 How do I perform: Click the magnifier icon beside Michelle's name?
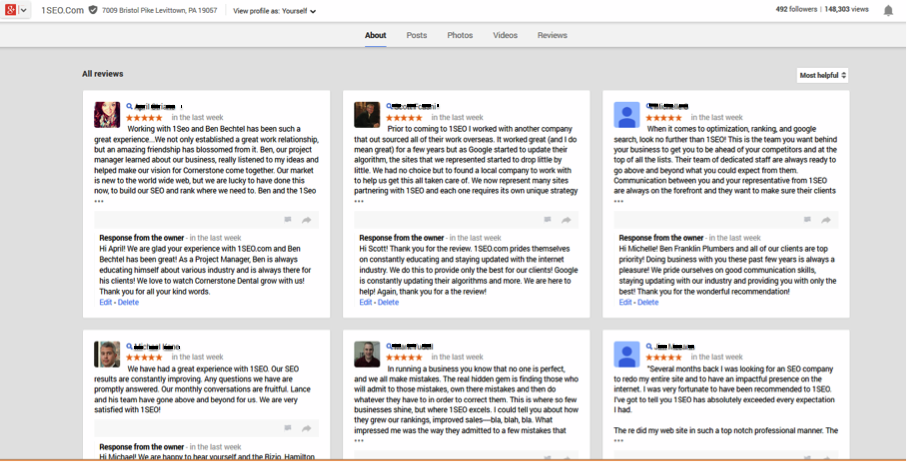(649, 106)
